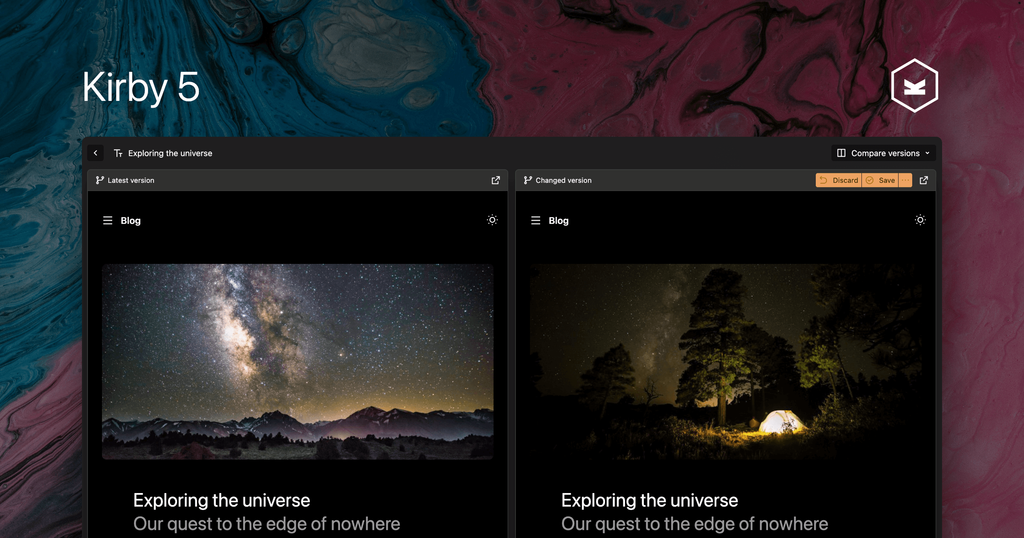Click the Latest version branch icon
This screenshot has width=1024, height=538.
(x=100, y=180)
